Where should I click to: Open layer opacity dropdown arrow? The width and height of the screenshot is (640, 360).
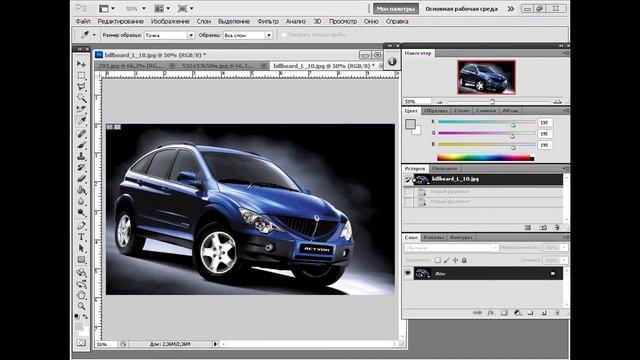pos(564,248)
